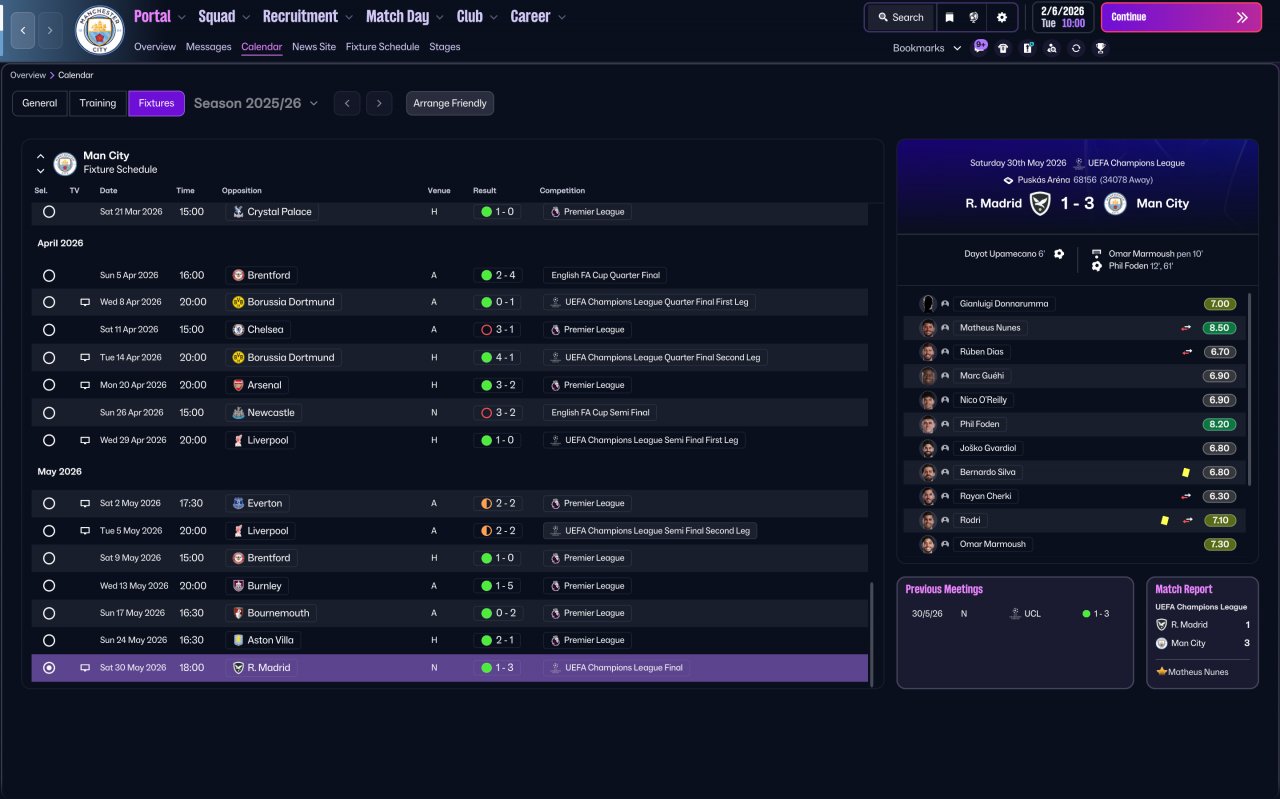Screen dimensions: 1280x799
Task: Click the bookmark flag icon near Search
Action: pyautogui.click(x=949, y=17)
